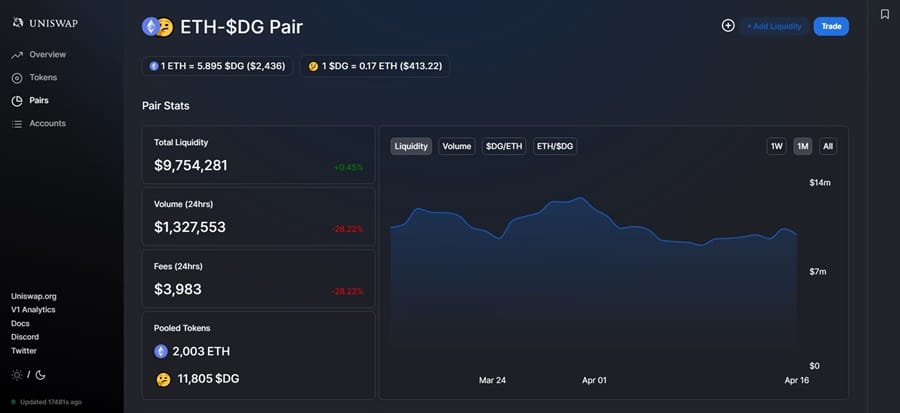This screenshot has width=900, height=413.
Task: Go to Accounts in the sidebar
Action: click(x=47, y=123)
